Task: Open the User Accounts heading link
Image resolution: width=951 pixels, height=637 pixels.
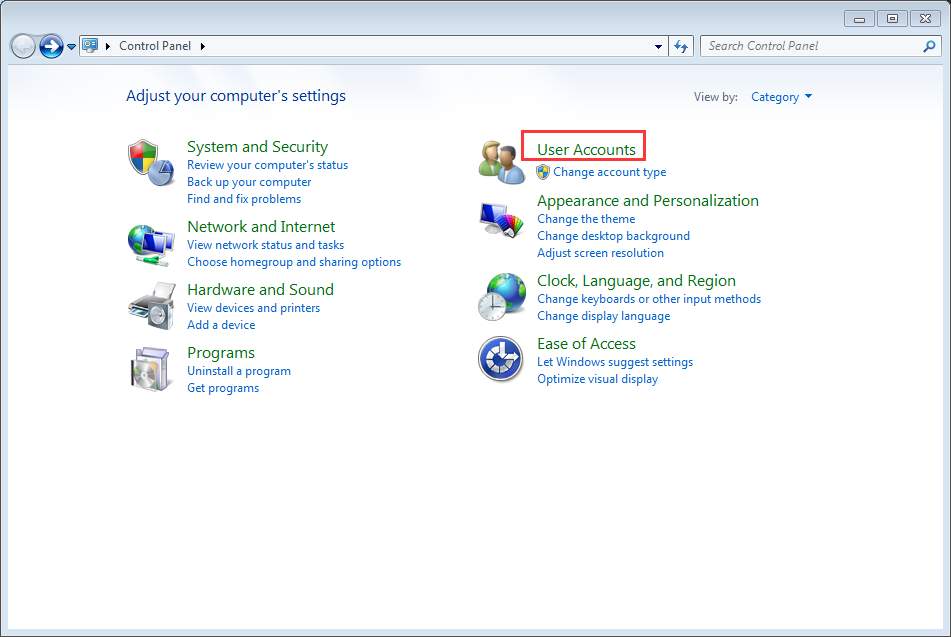Action: pyautogui.click(x=586, y=150)
